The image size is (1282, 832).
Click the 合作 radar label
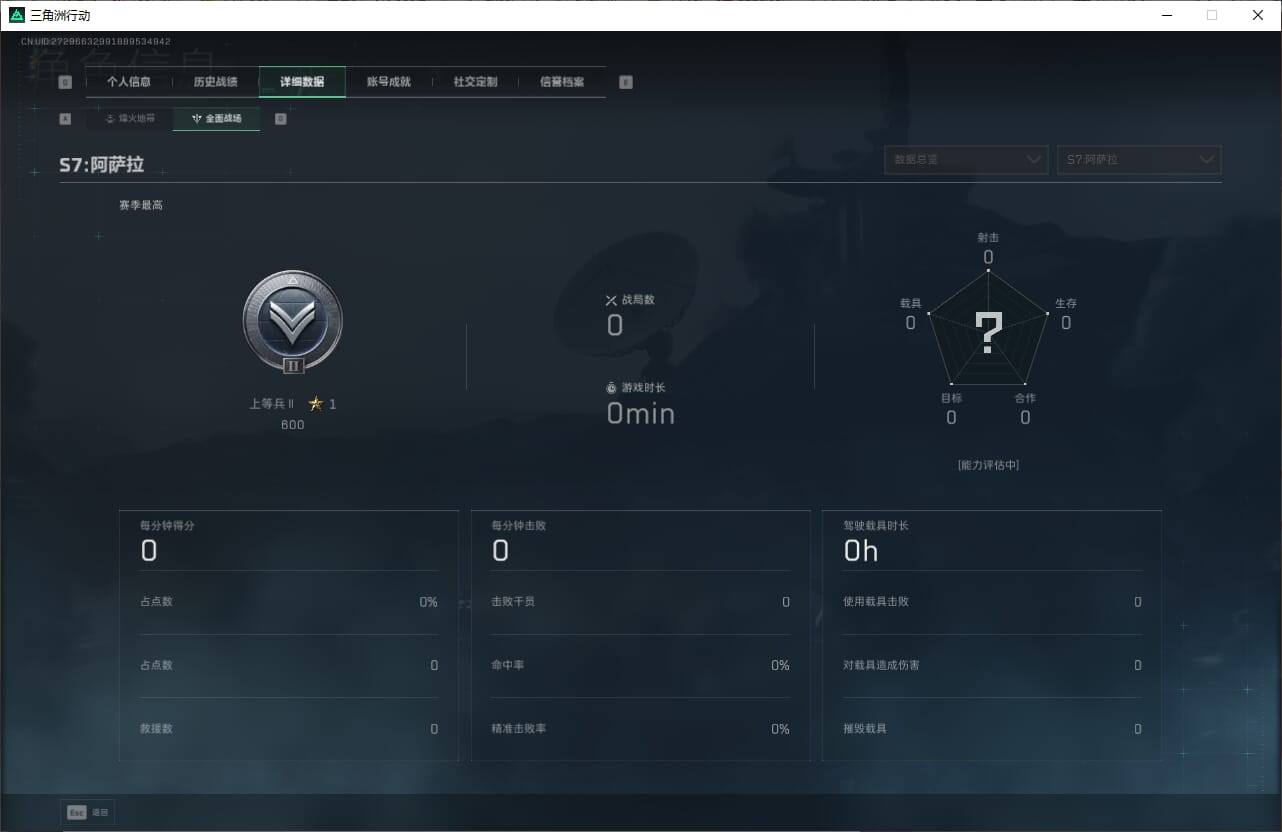click(x=1025, y=398)
